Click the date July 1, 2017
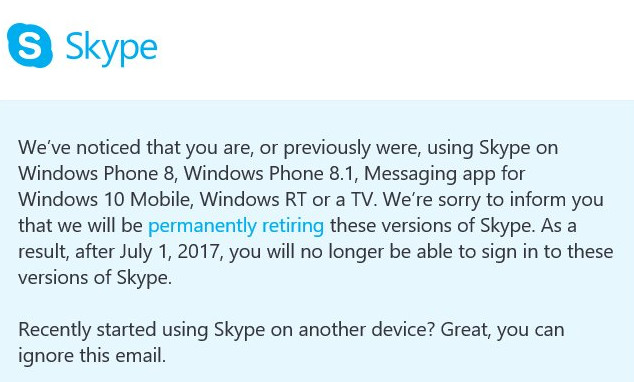 click(171, 252)
